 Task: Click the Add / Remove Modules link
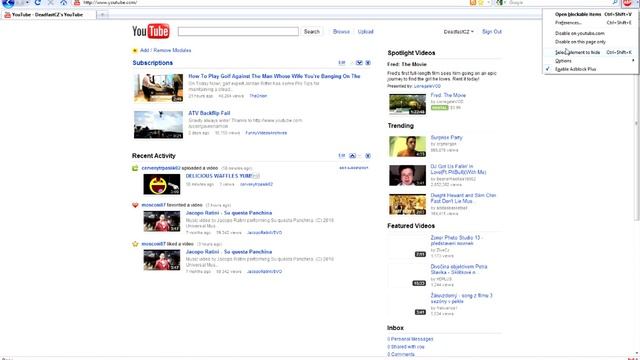tap(165, 51)
